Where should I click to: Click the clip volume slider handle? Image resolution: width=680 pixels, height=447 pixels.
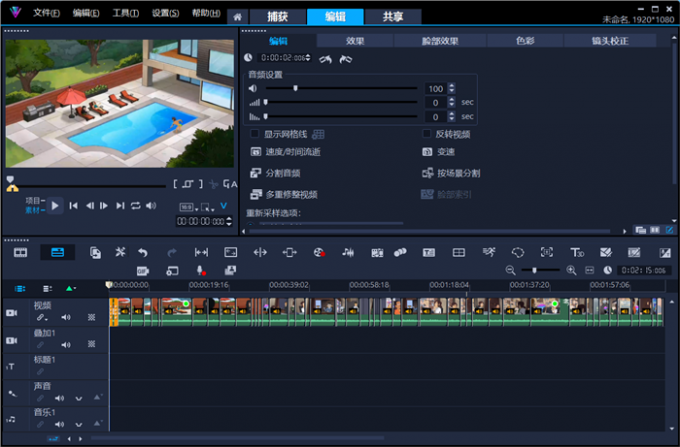295,88
